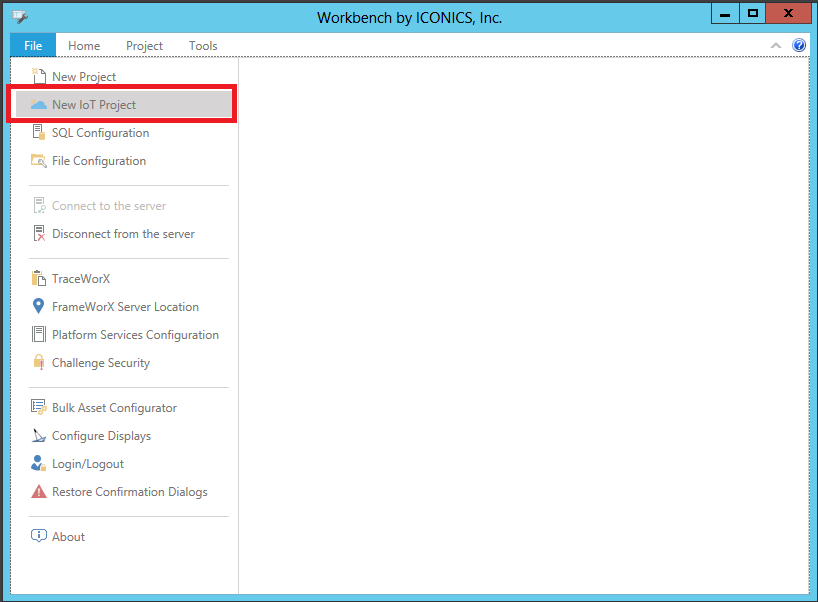
Task: Click the New IoT Project cloud icon
Action: [39, 104]
